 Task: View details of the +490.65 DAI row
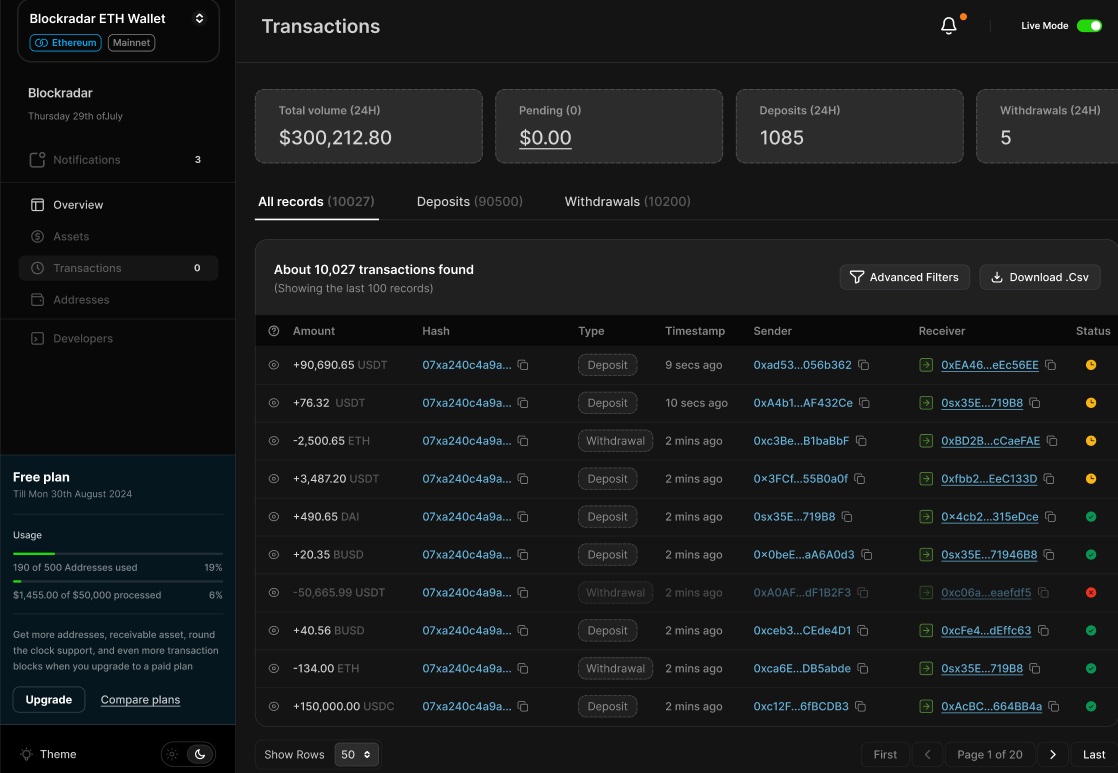[274, 517]
